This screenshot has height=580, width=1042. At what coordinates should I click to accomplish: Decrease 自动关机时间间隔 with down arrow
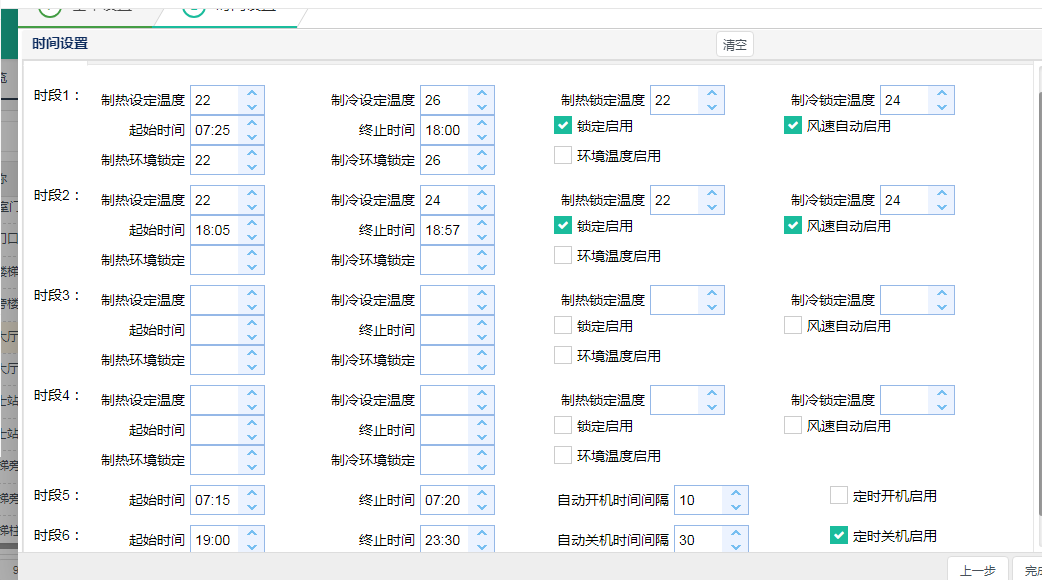pos(736,547)
